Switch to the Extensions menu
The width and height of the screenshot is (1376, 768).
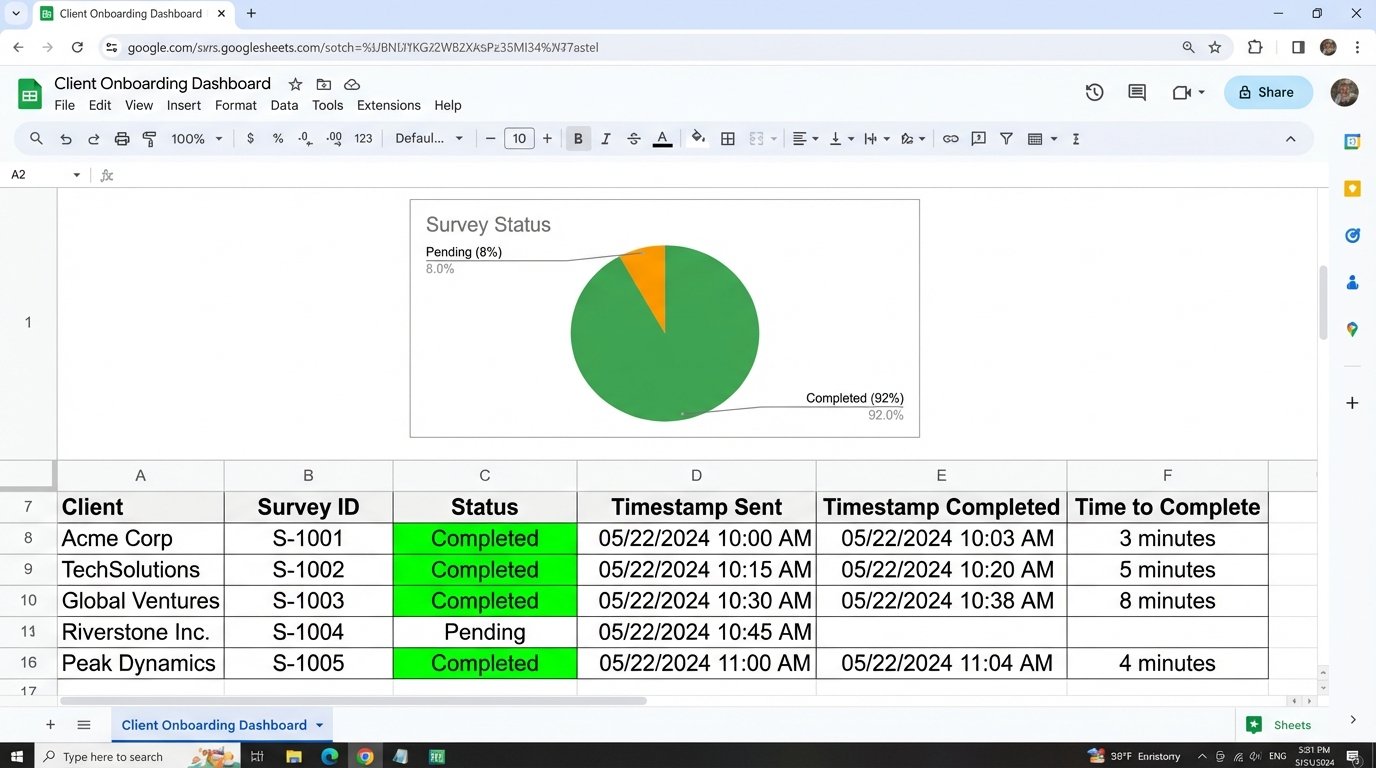pos(388,105)
